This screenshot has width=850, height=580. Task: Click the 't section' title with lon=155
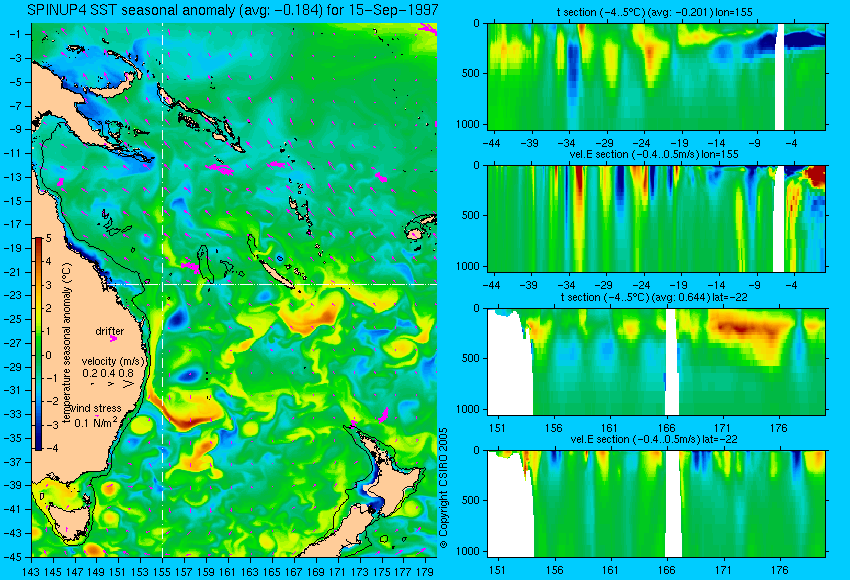click(x=655, y=12)
